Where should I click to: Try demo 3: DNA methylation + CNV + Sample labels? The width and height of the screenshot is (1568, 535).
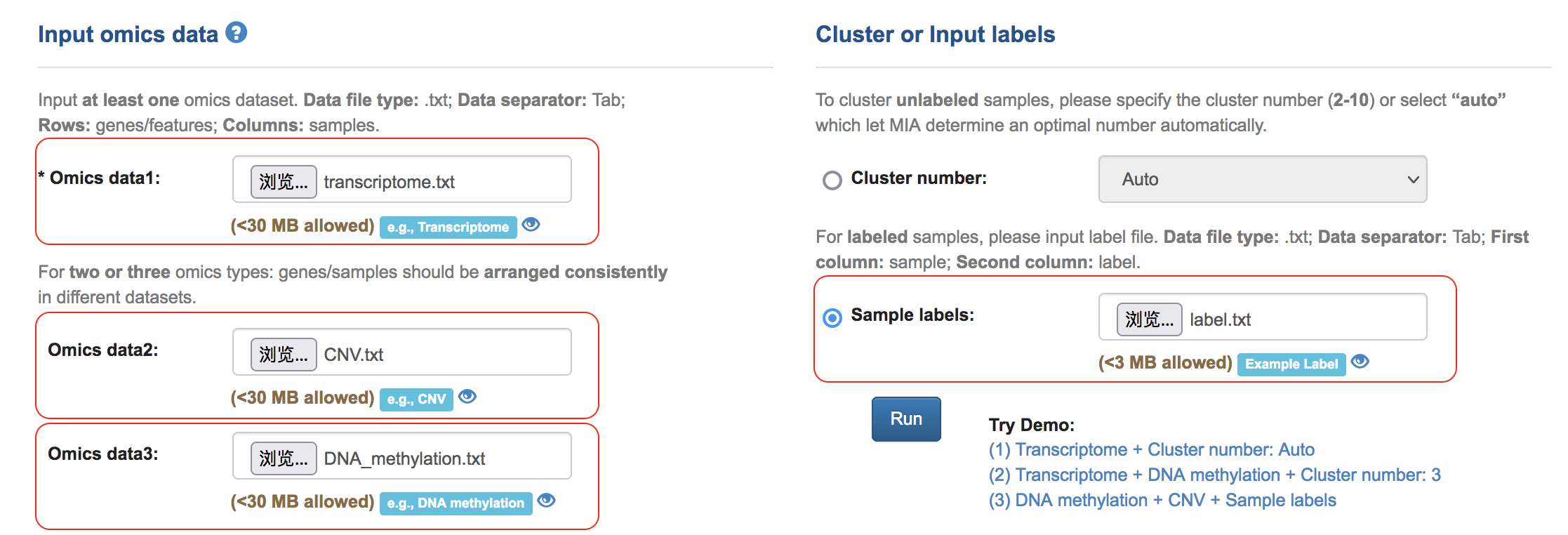point(1162,500)
